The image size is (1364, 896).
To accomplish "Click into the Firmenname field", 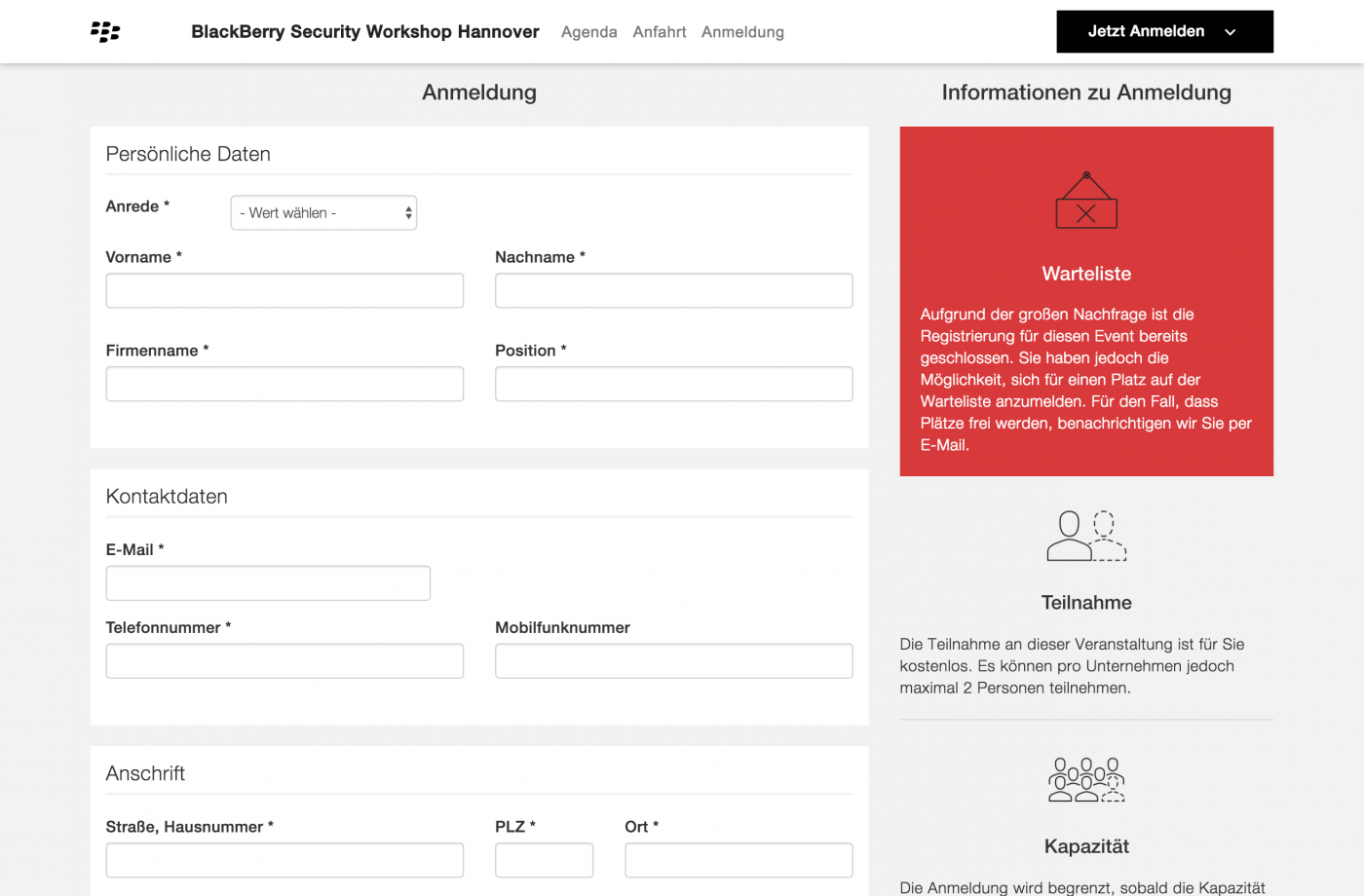I will (284, 384).
